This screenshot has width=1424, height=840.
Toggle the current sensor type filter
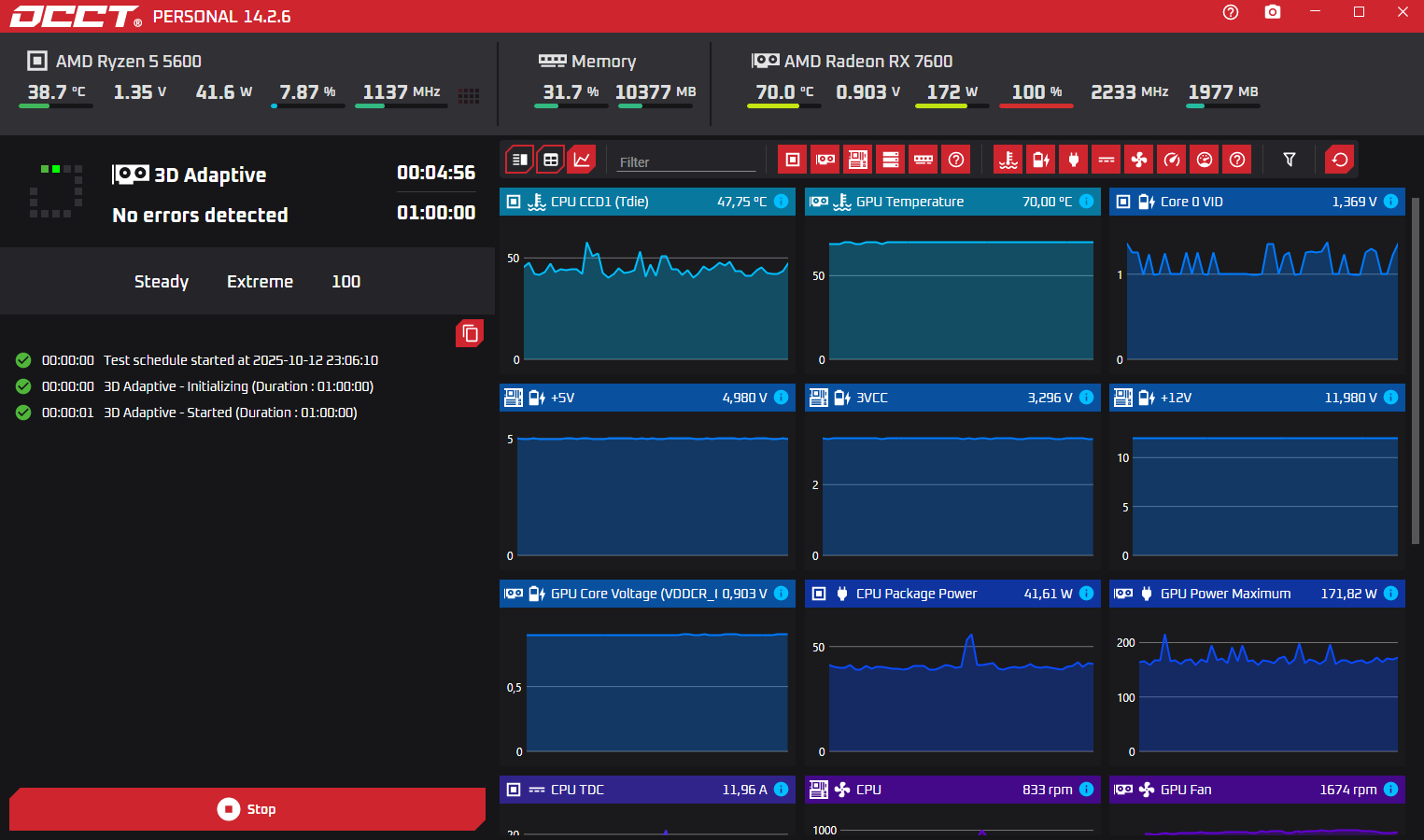point(1107,160)
